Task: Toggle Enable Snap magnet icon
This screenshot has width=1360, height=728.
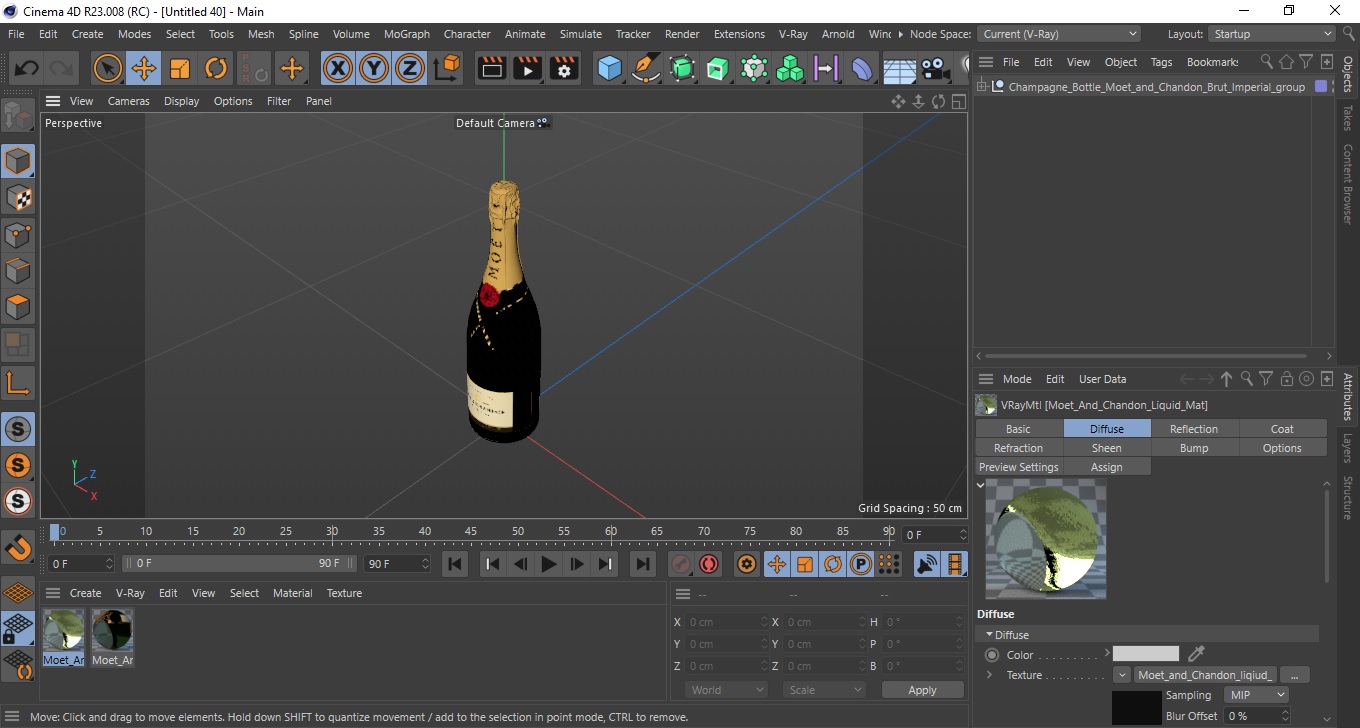Action: pos(18,546)
